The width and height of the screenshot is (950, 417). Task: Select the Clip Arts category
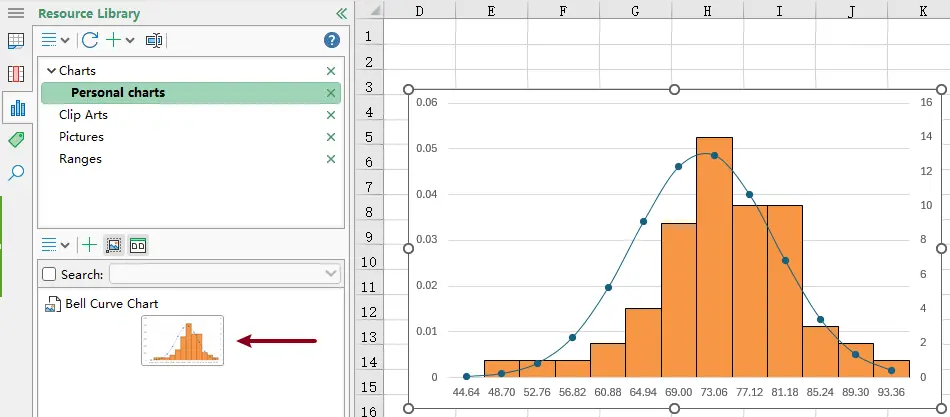pos(83,115)
